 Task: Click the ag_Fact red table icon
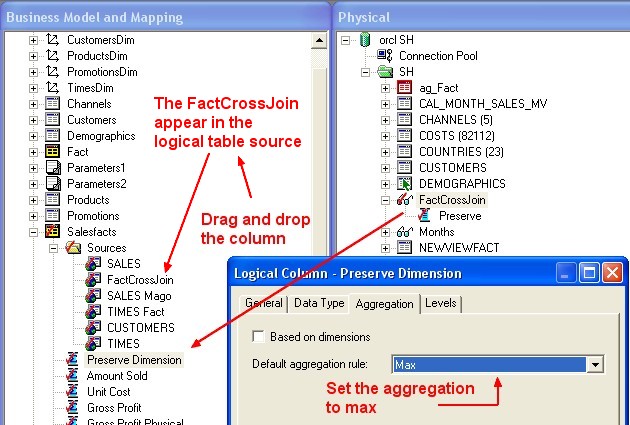click(405, 88)
